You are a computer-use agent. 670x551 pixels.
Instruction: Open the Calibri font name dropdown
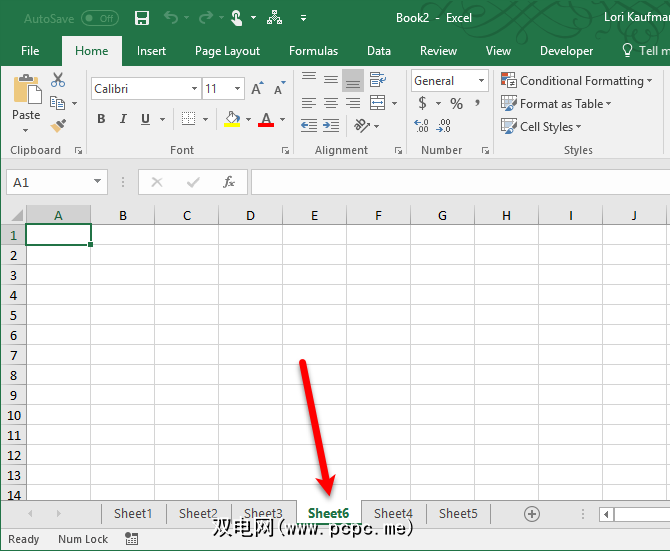pos(194,89)
